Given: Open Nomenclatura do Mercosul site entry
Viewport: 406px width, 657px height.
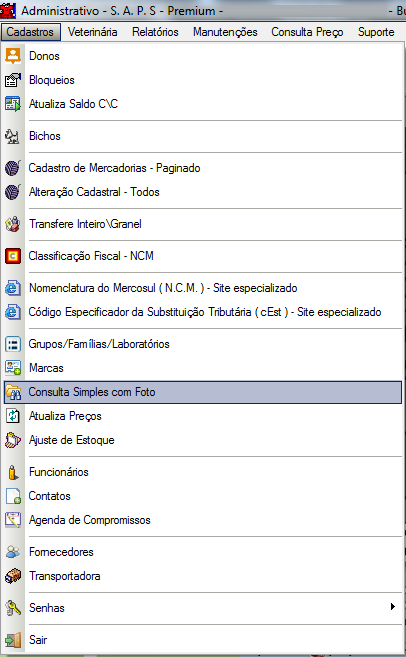Looking at the screenshot, I should click(203, 288).
